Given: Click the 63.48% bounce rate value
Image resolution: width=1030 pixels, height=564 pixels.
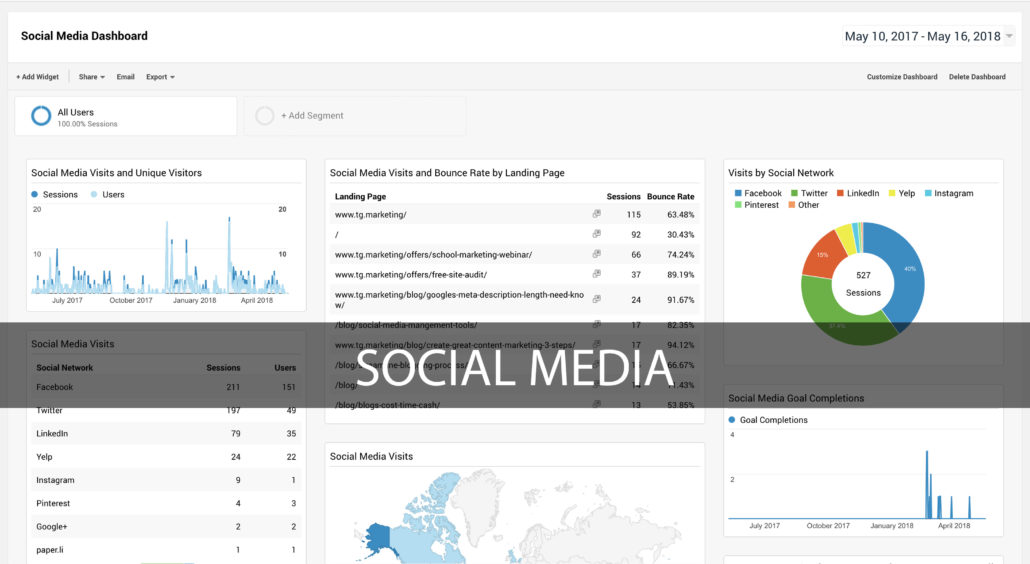Looking at the screenshot, I should click(x=681, y=215).
